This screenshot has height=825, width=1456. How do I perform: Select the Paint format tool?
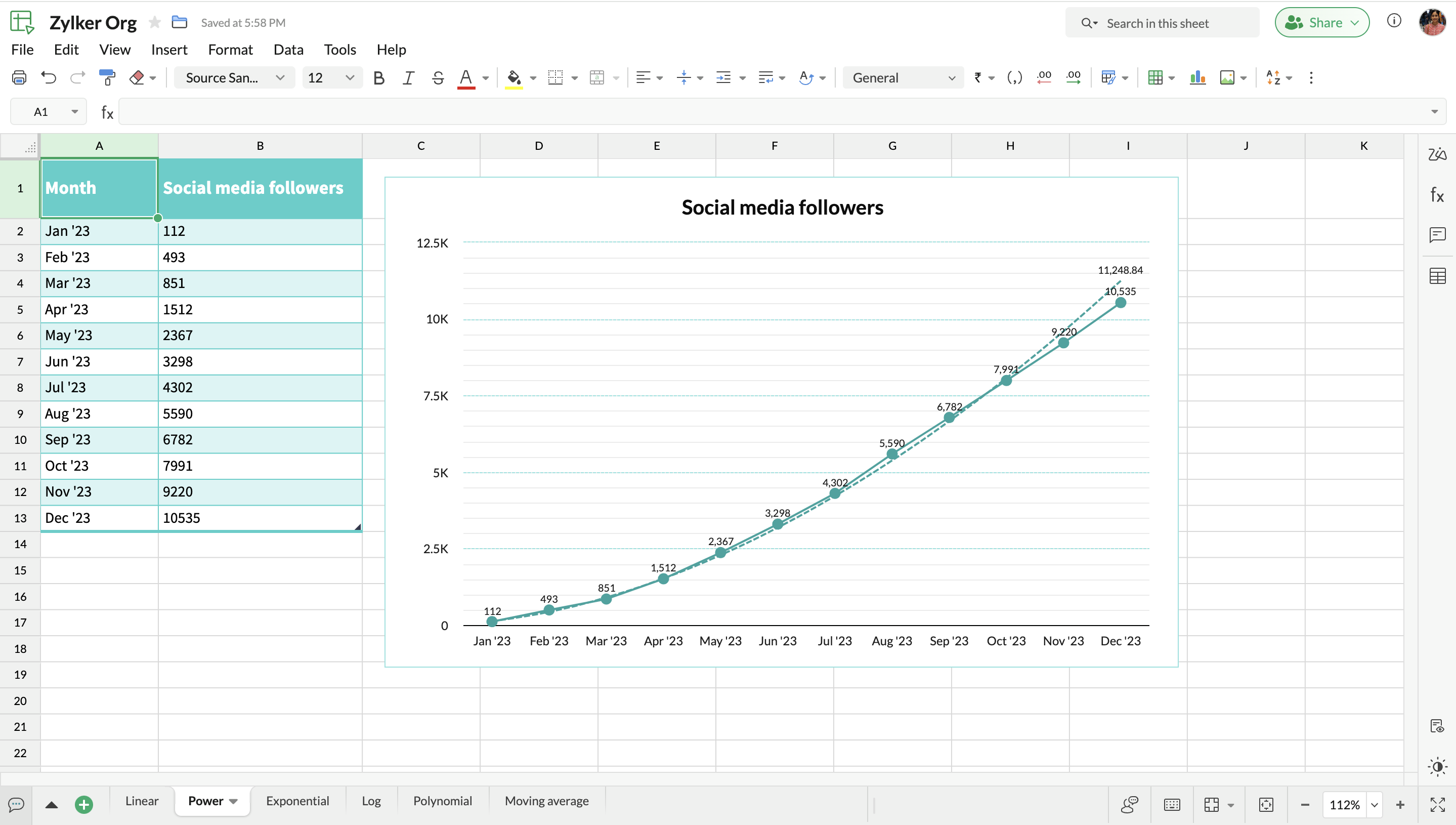coord(107,77)
